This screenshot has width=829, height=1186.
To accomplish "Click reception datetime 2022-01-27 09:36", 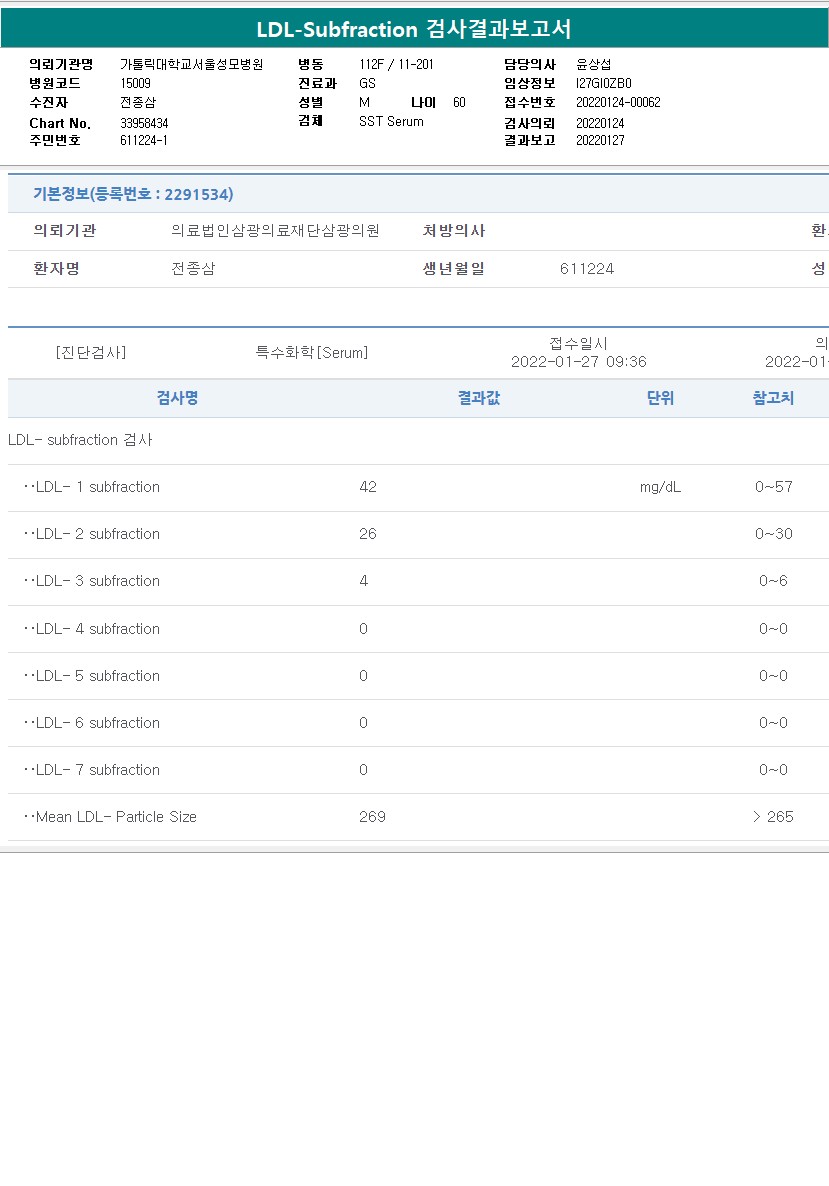I will [x=579, y=362].
